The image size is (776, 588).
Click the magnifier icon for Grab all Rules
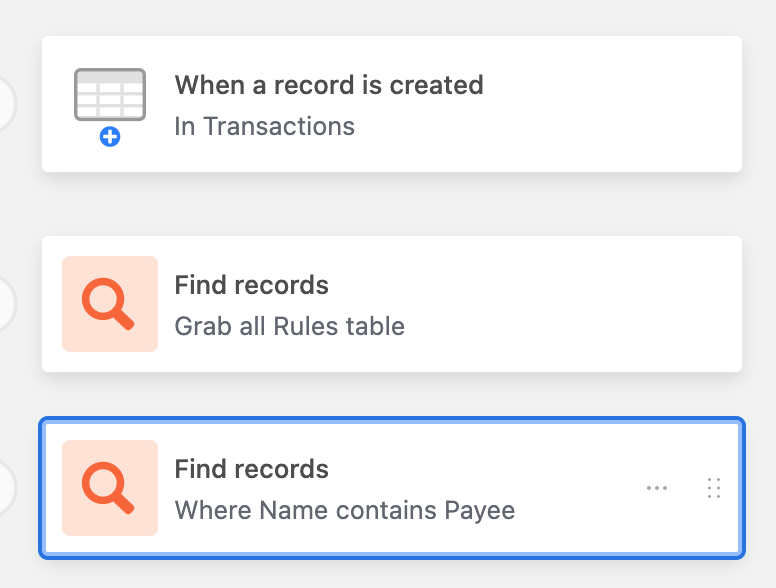[x=110, y=304]
